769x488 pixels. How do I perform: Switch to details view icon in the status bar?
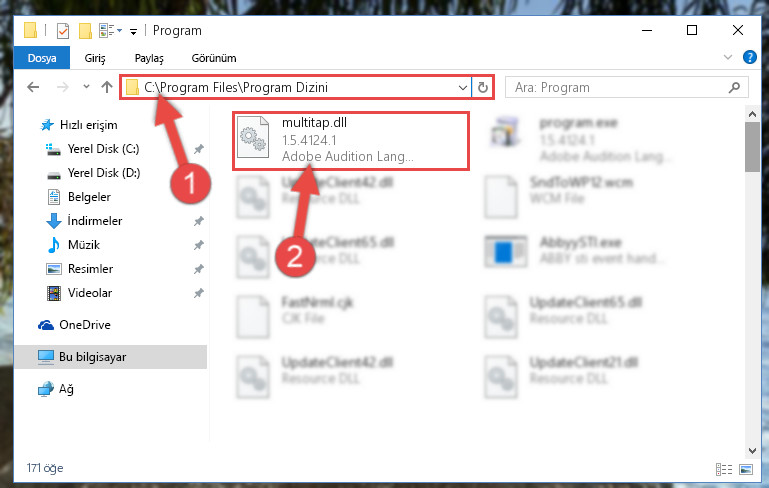click(x=724, y=469)
